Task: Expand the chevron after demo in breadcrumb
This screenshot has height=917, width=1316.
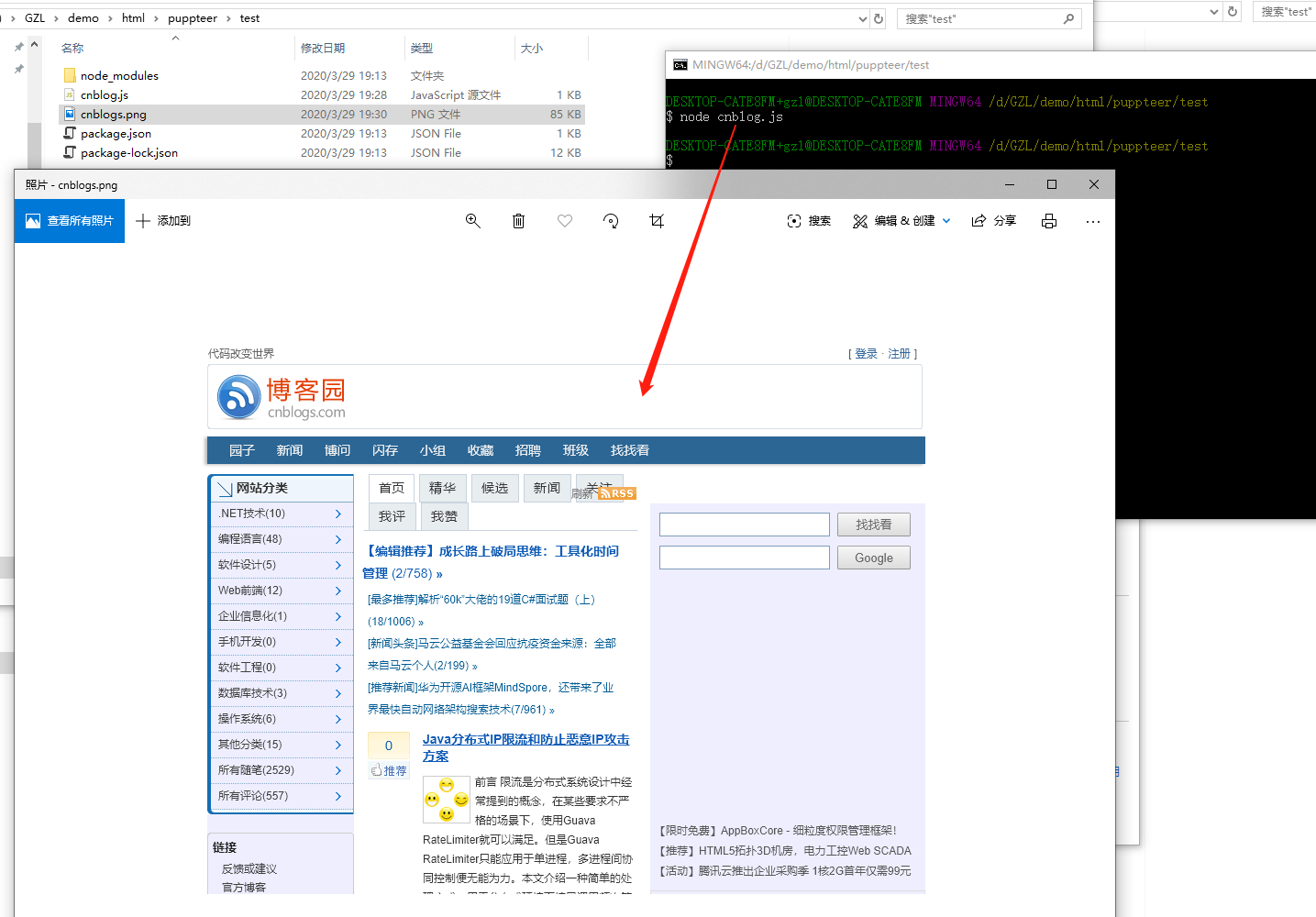Action: (111, 18)
